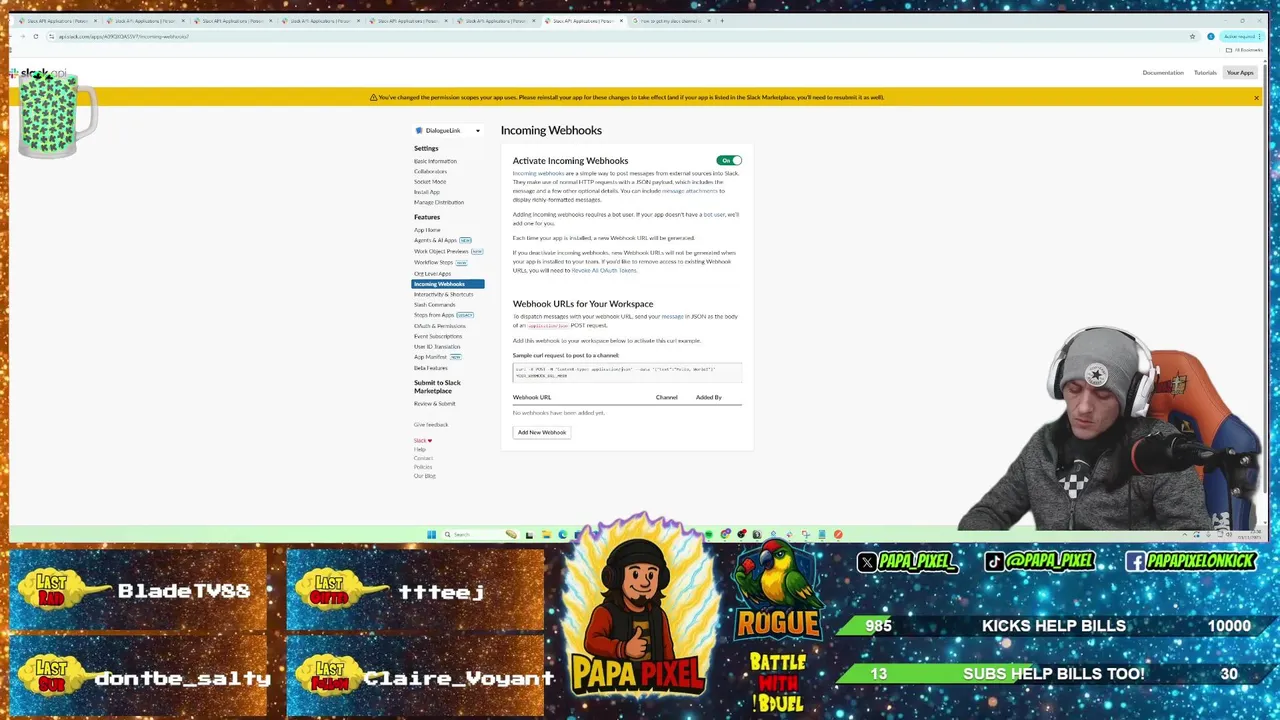Go to App Home feature page
Image resolution: width=1280 pixels, height=720 pixels.
(427, 230)
